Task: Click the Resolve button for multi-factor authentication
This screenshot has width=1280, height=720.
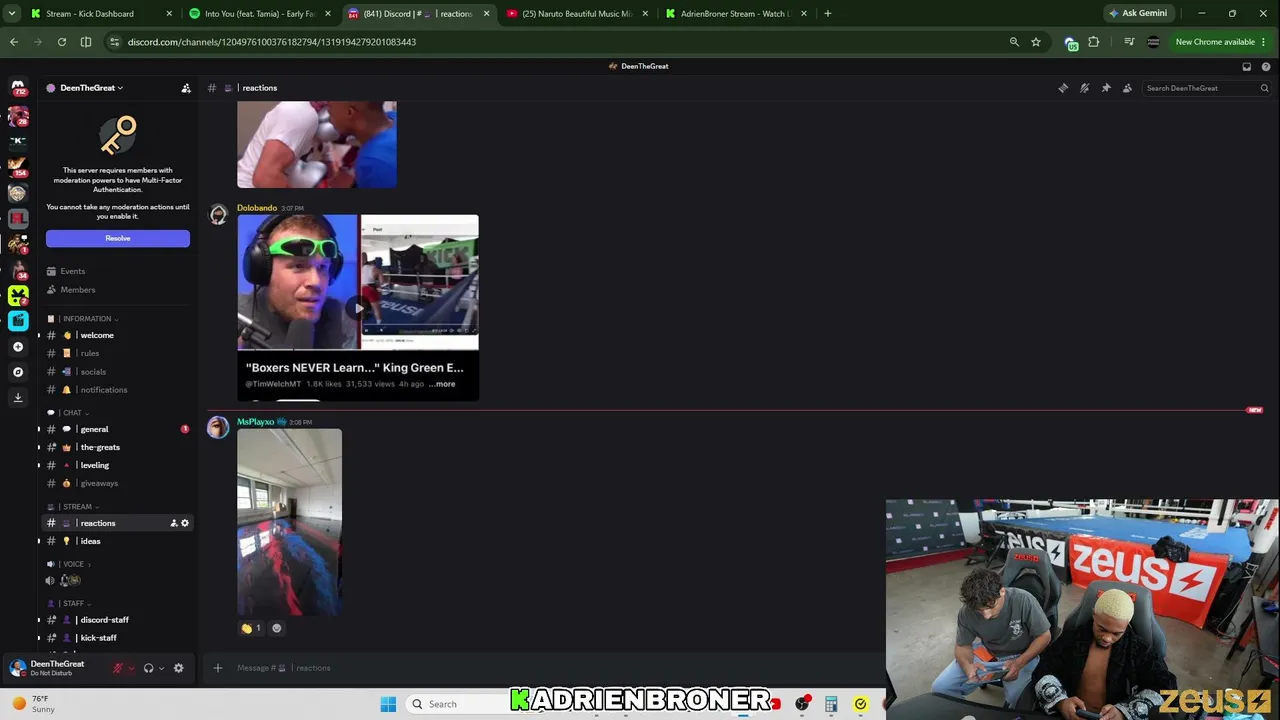Action: (118, 238)
